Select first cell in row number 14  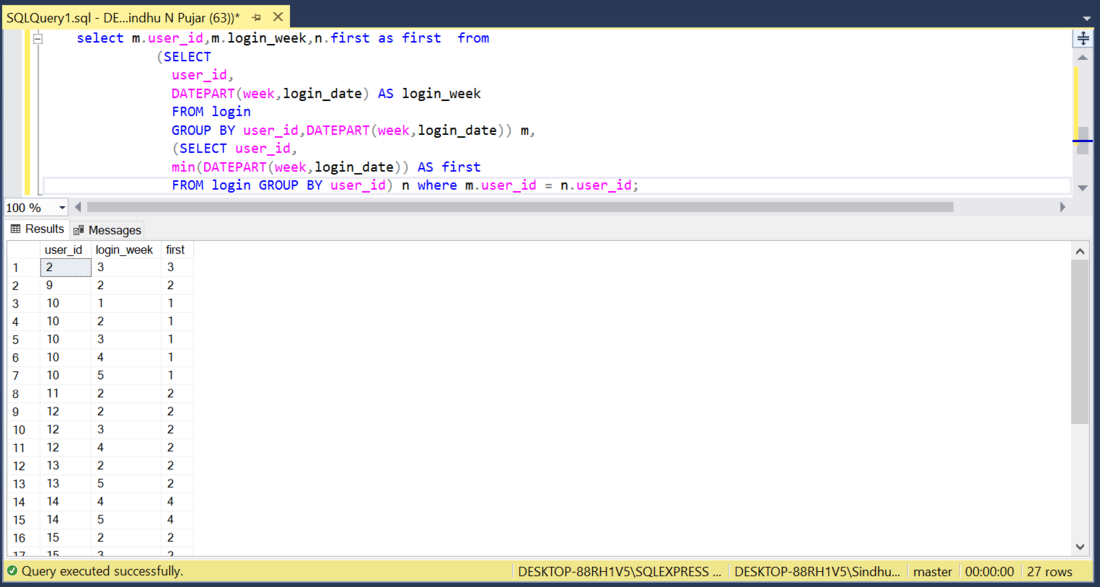pyautogui.click(x=177, y=502)
